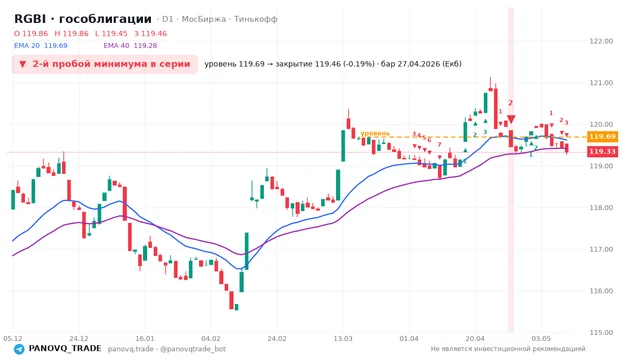Click the orange 'уровень' label on the chart
Image resolution: width=640 pixels, height=360 pixels.
tap(375, 133)
